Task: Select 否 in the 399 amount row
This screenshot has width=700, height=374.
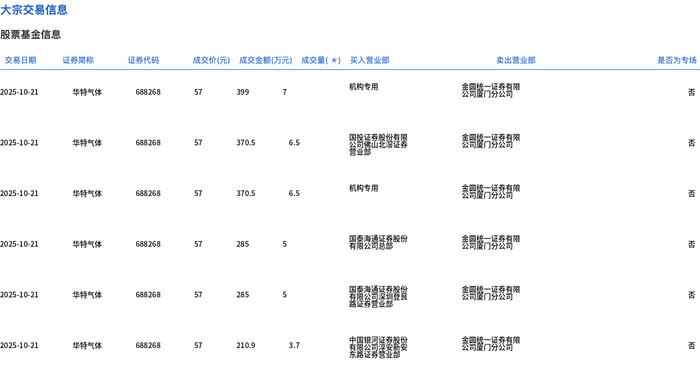Action: coord(692,92)
